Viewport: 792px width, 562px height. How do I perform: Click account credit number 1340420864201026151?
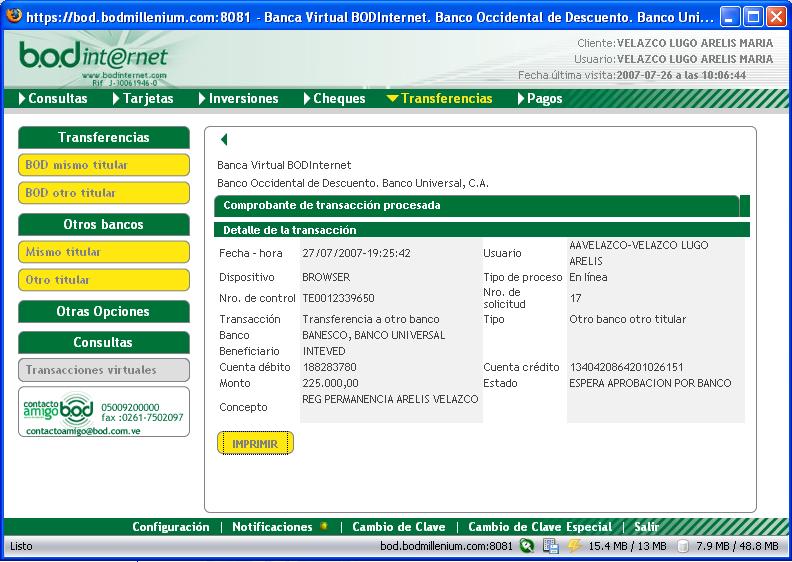tap(626, 367)
